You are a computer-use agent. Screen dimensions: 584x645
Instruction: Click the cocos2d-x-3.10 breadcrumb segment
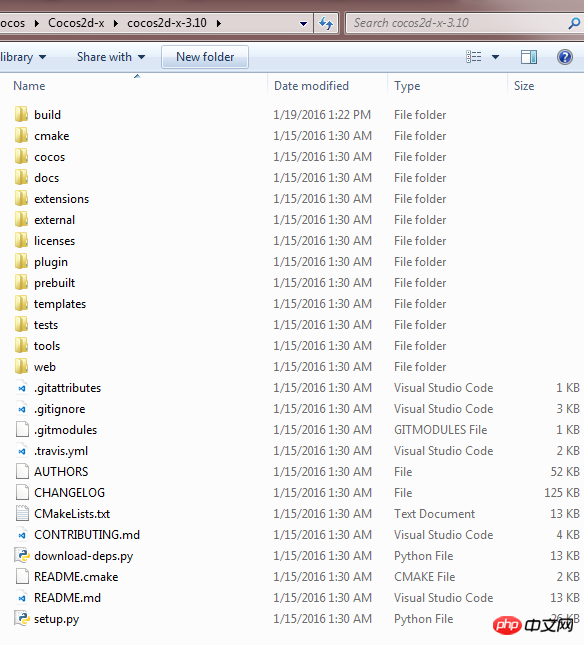[x=167, y=23]
